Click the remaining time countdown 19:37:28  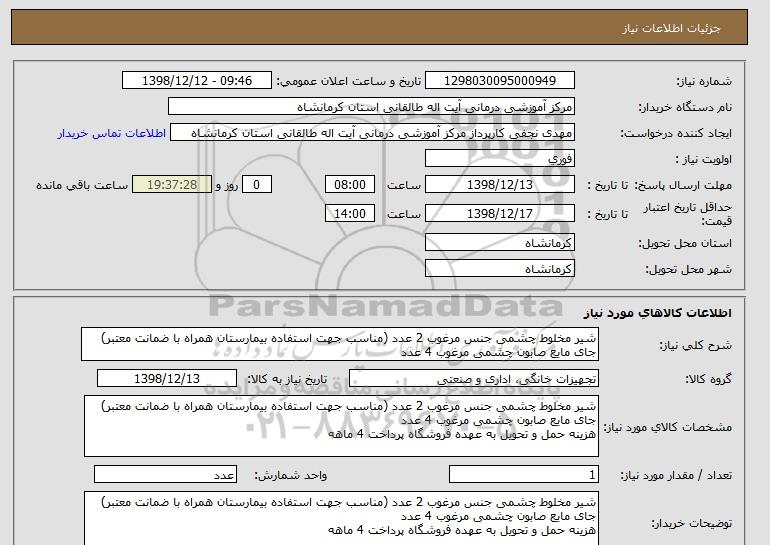[172, 185]
